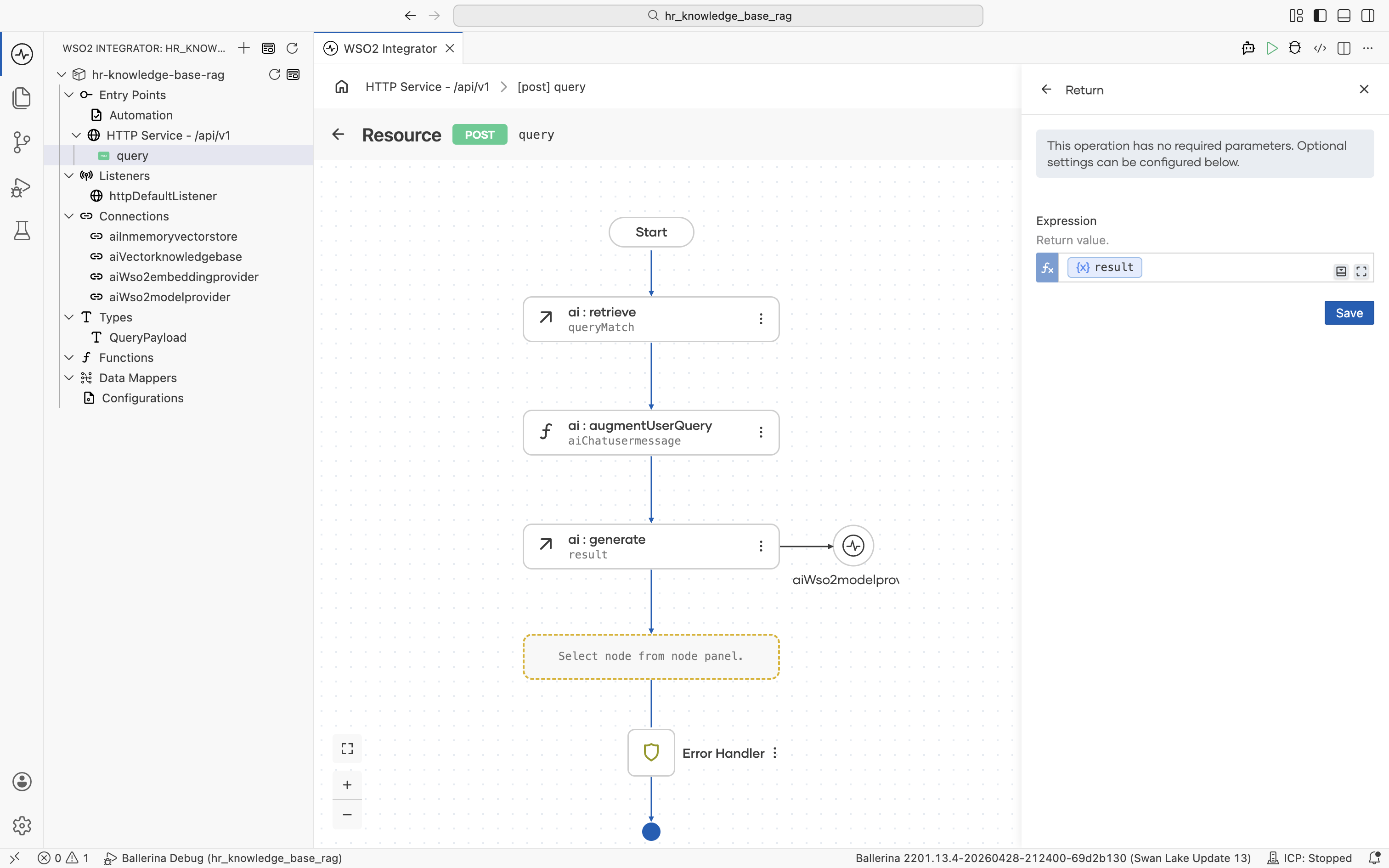Click the HTTP Service - /api/v1 breadcrumb

coord(428,87)
